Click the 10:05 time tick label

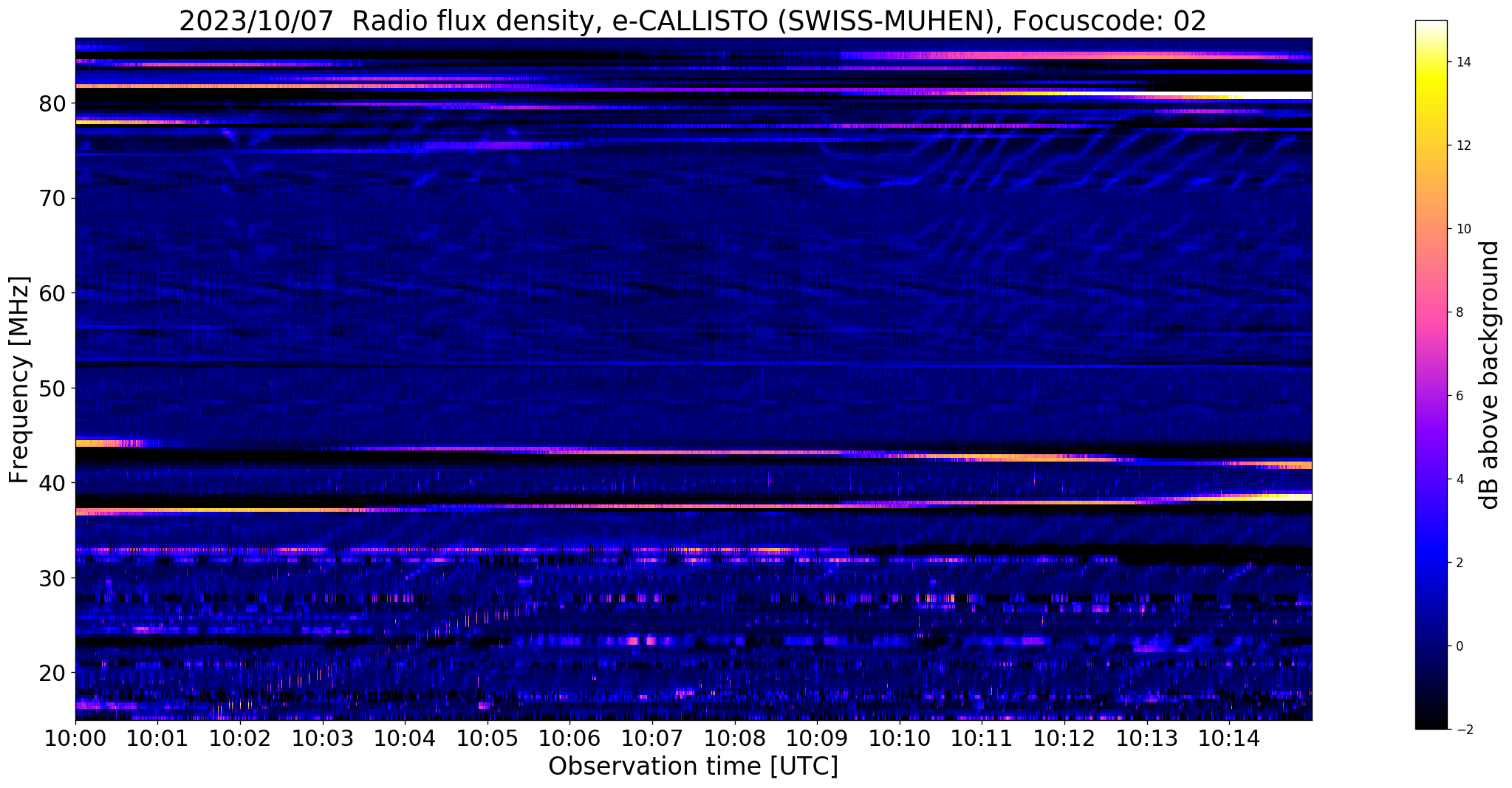pos(487,738)
